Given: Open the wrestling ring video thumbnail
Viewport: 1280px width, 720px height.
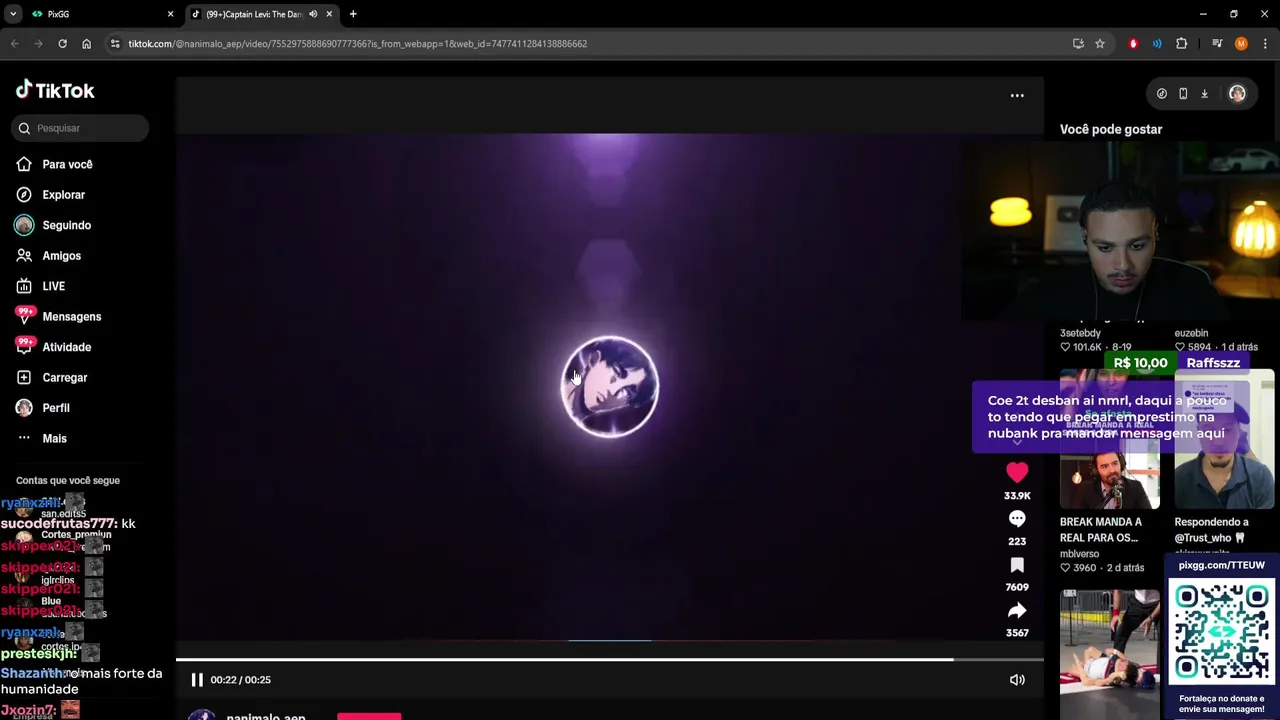Looking at the screenshot, I should [x=1110, y=654].
